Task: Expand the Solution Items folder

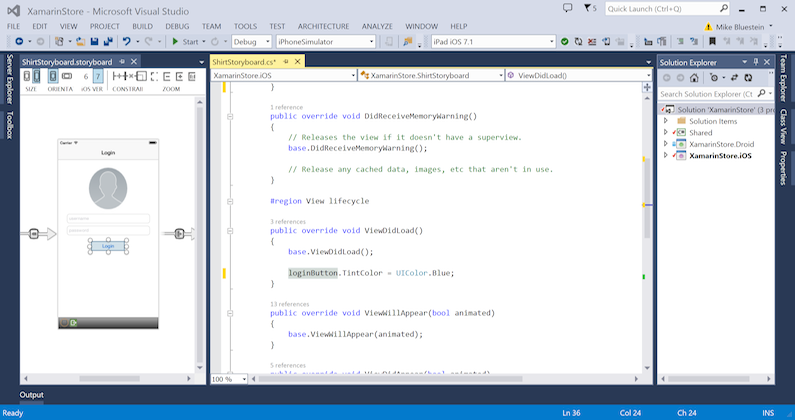Action: click(666, 121)
